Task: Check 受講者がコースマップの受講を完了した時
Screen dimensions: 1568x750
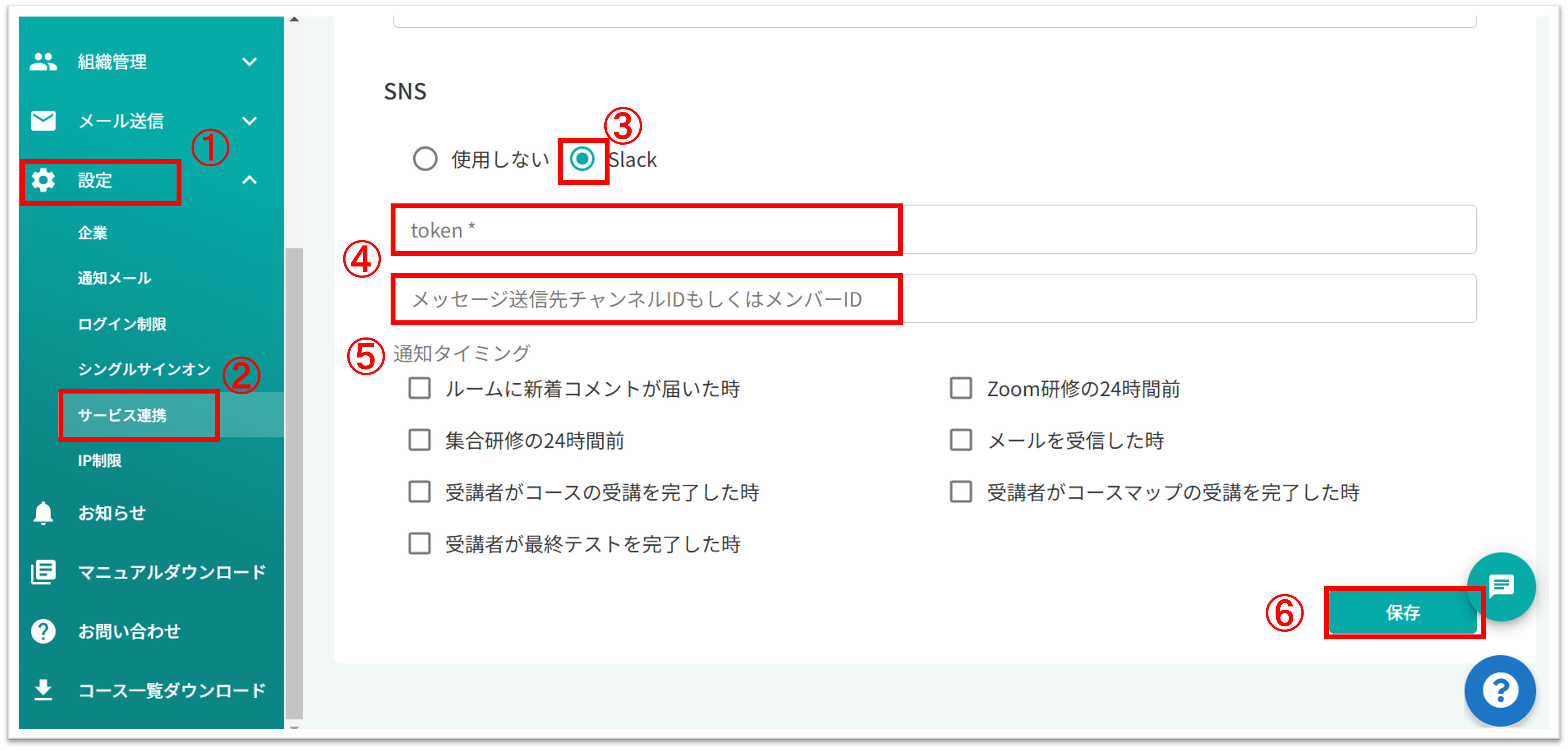Action: [x=961, y=492]
